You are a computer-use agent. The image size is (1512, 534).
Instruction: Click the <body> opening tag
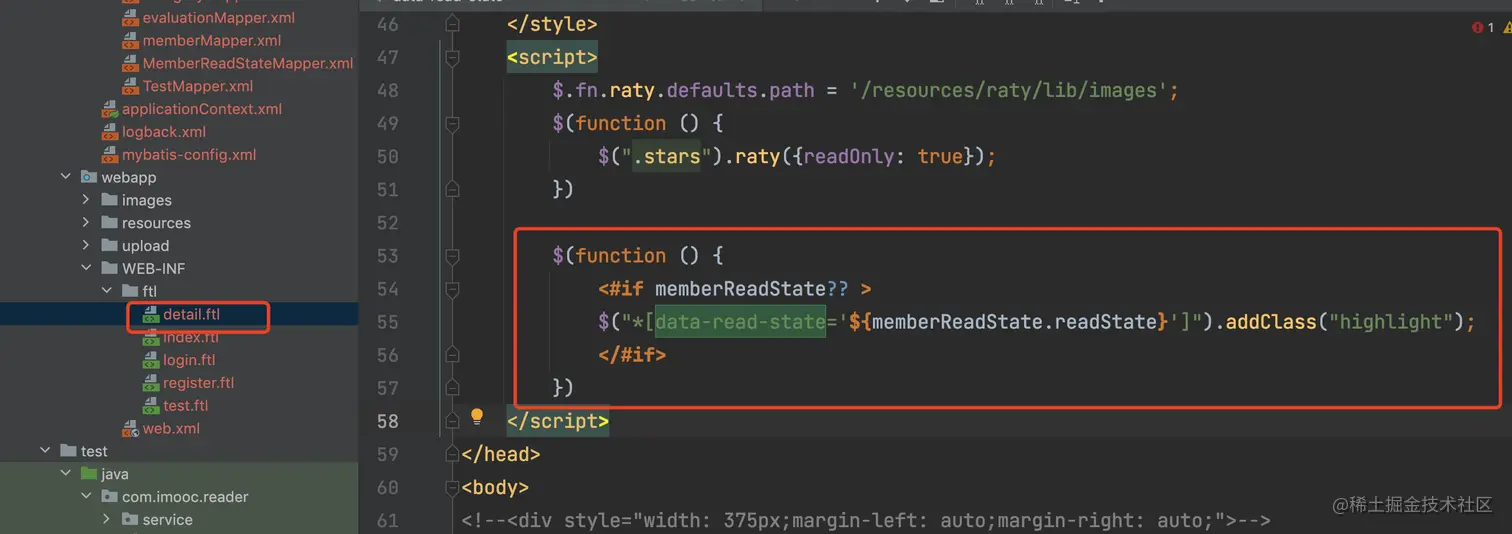pyautogui.click(x=495, y=488)
